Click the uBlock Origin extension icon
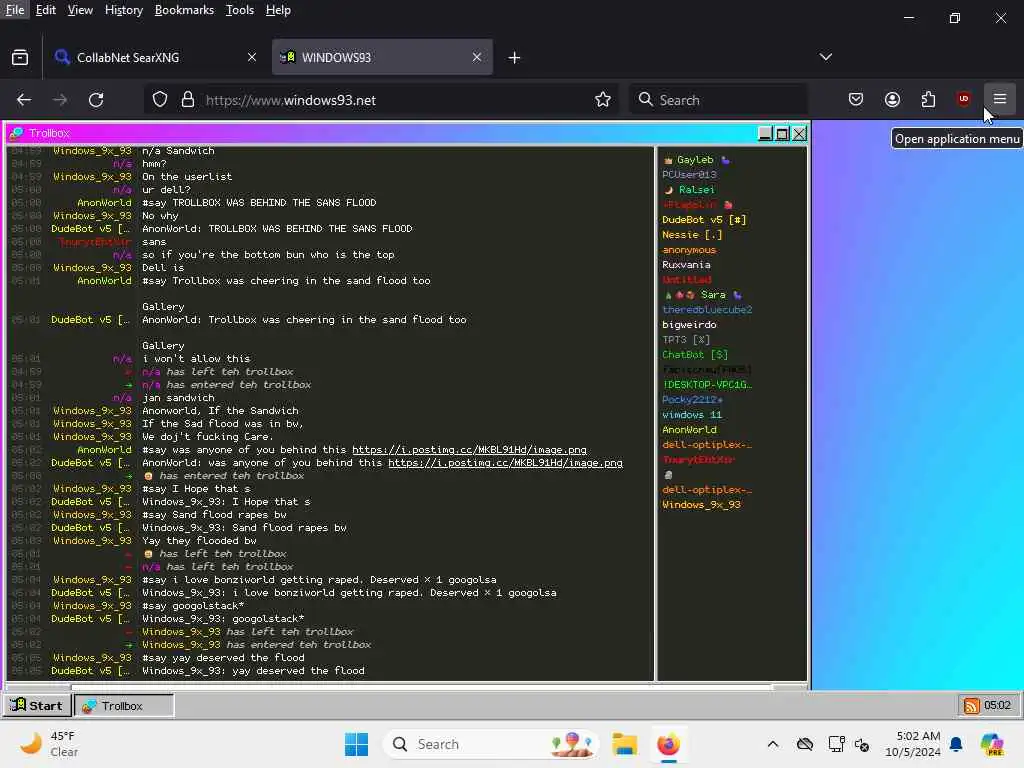 tap(963, 99)
